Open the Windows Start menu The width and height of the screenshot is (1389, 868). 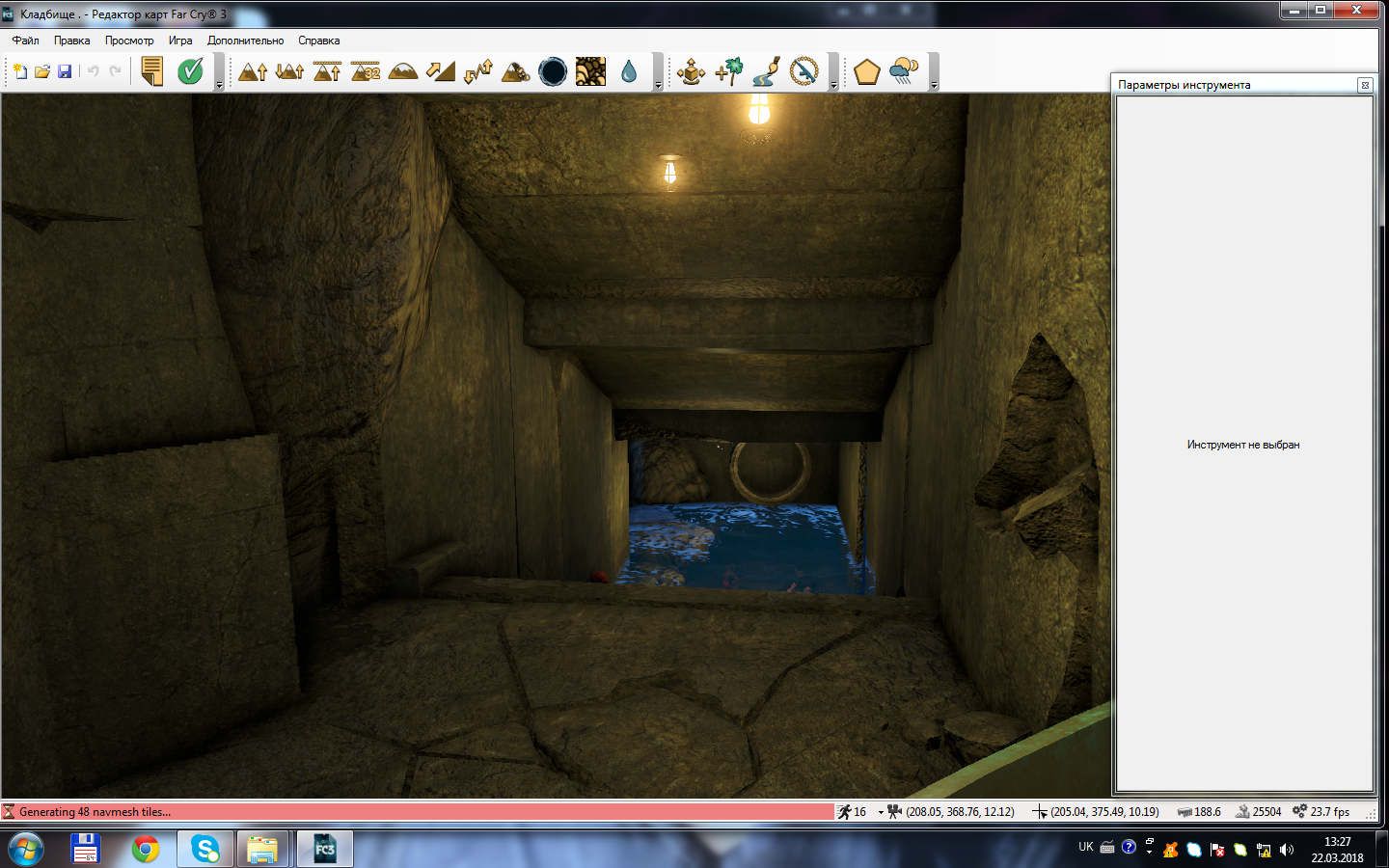[24, 850]
